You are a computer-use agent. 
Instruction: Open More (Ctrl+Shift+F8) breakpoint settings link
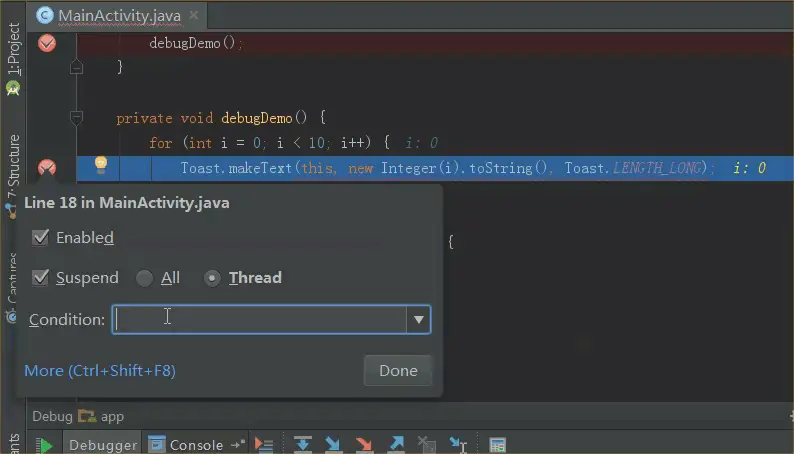coord(100,370)
